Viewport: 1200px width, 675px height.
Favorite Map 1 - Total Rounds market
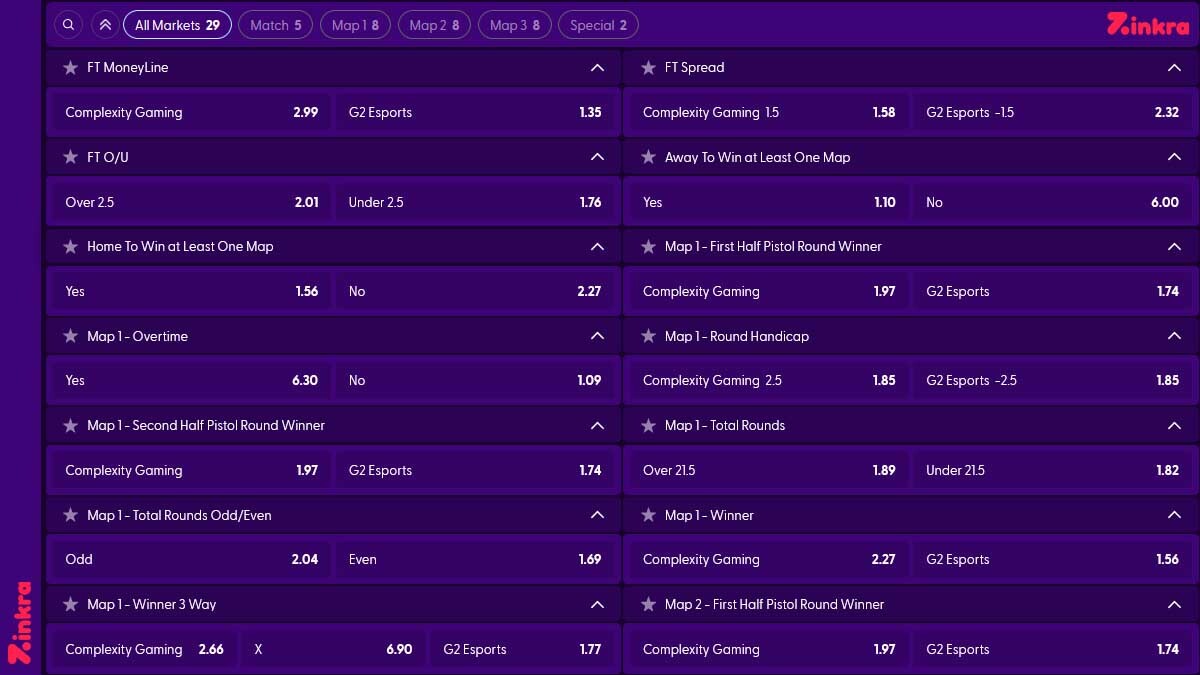click(x=648, y=425)
